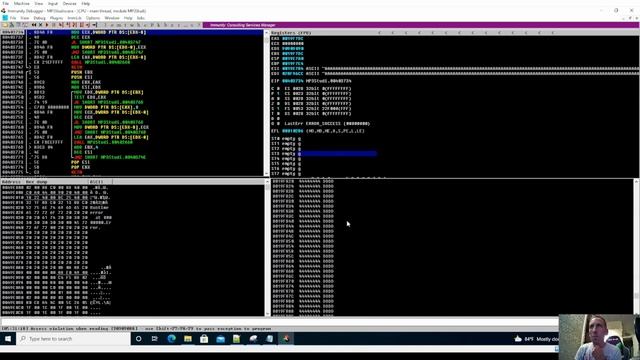The image size is (640, 360).
Task: Open Patches window with p button
Action: (152, 25)
